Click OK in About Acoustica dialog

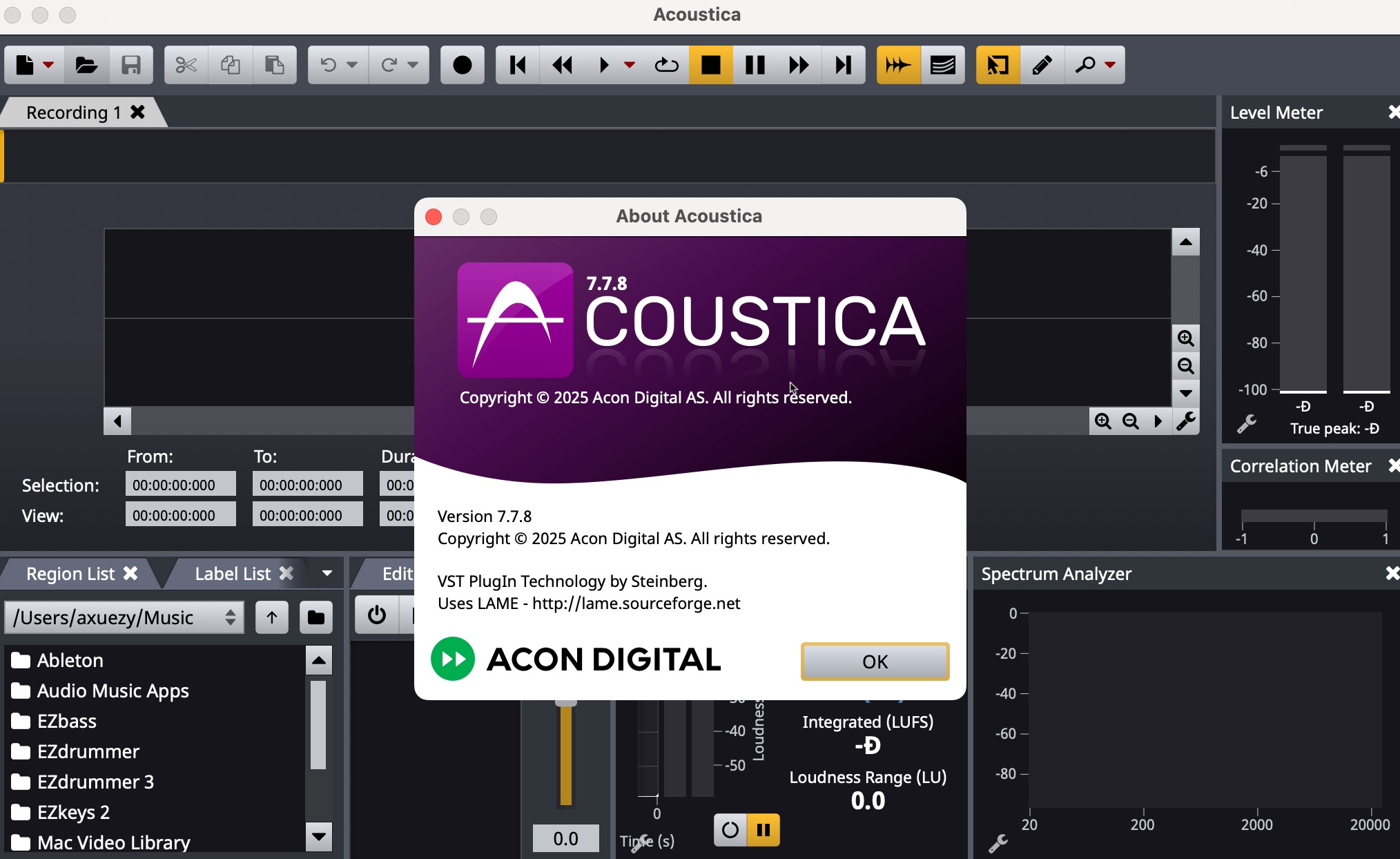875,662
